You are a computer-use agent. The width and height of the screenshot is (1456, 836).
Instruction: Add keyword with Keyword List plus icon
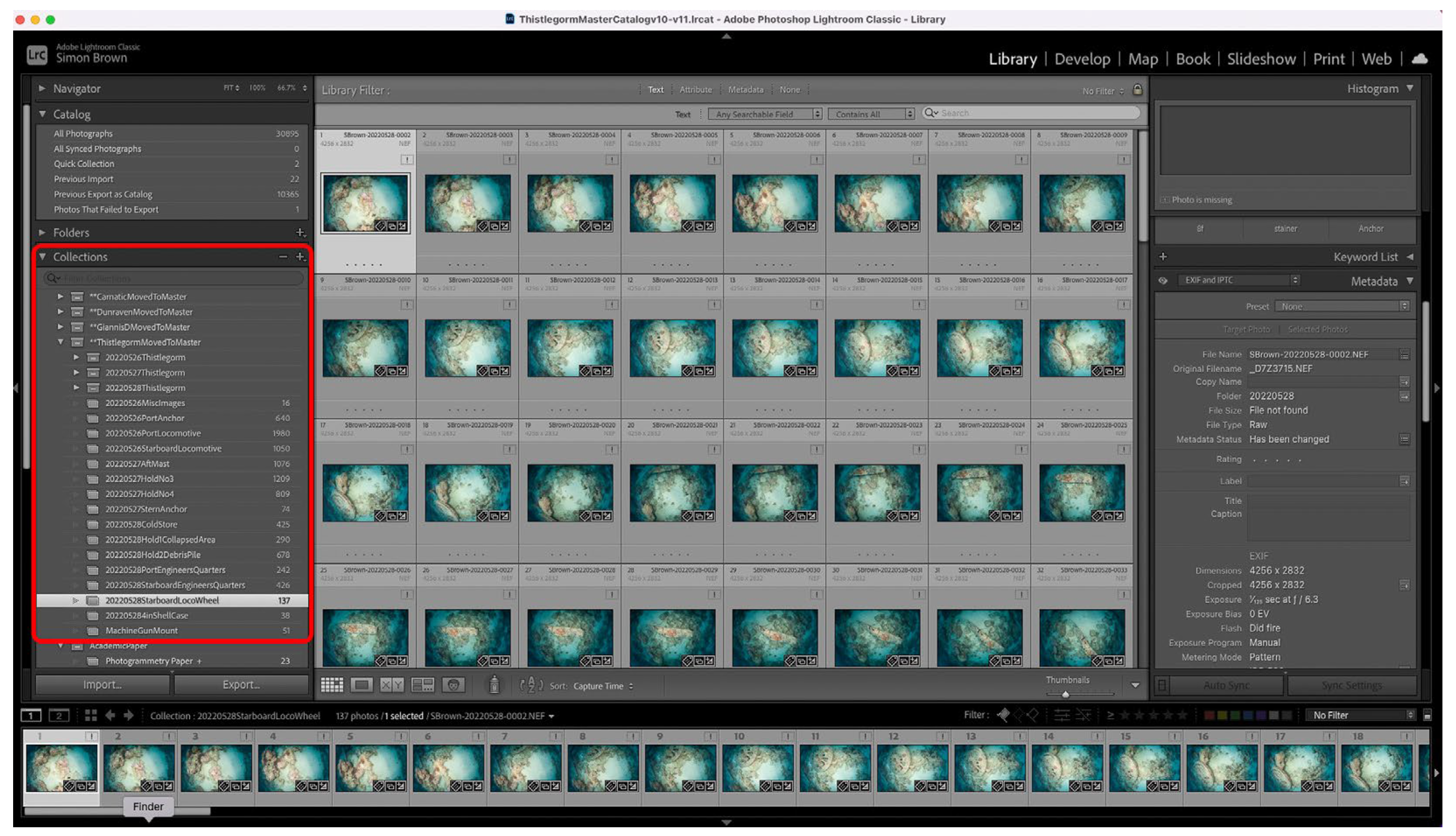tap(1163, 256)
